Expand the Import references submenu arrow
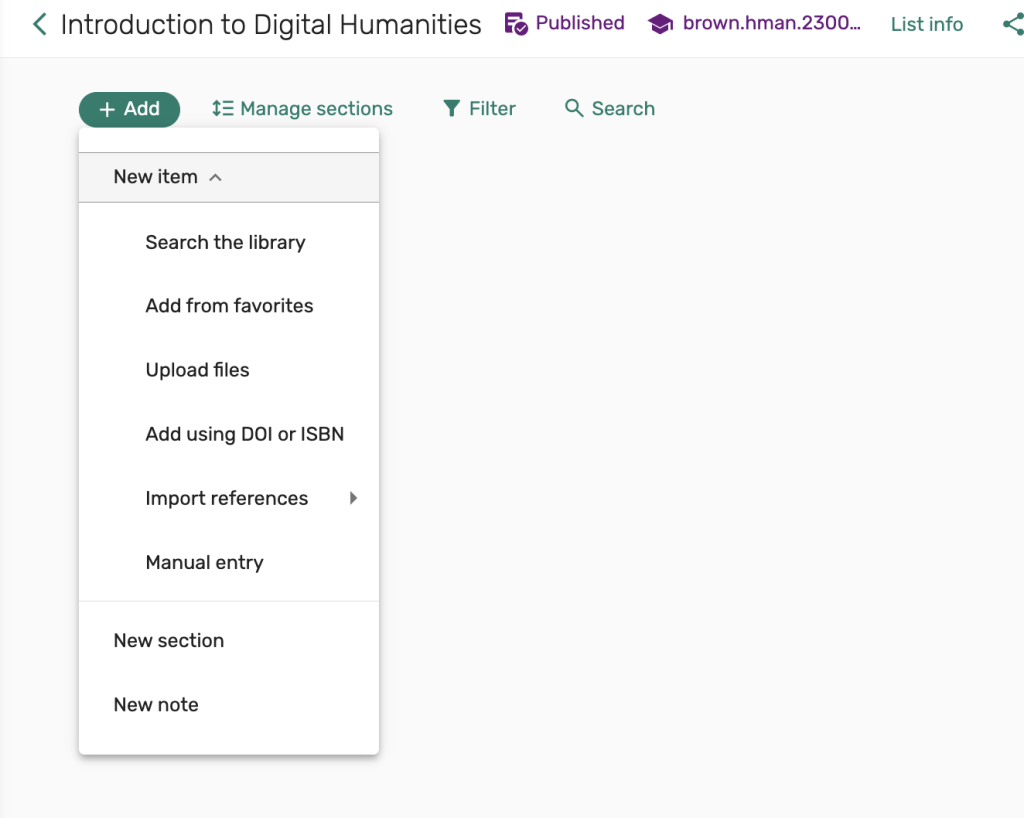This screenshot has height=818, width=1024. tap(353, 498)
